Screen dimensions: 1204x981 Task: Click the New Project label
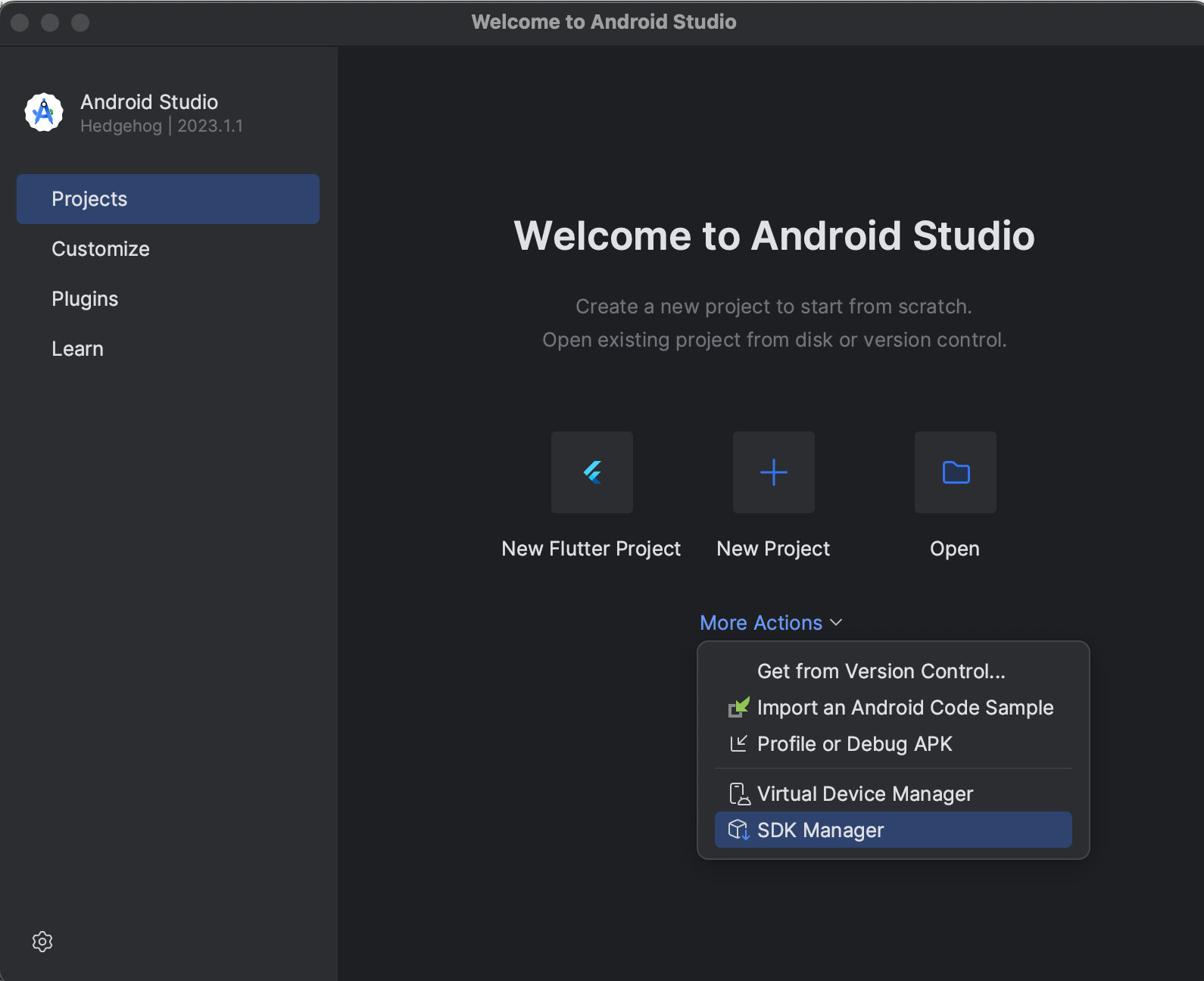coord(773,549)
